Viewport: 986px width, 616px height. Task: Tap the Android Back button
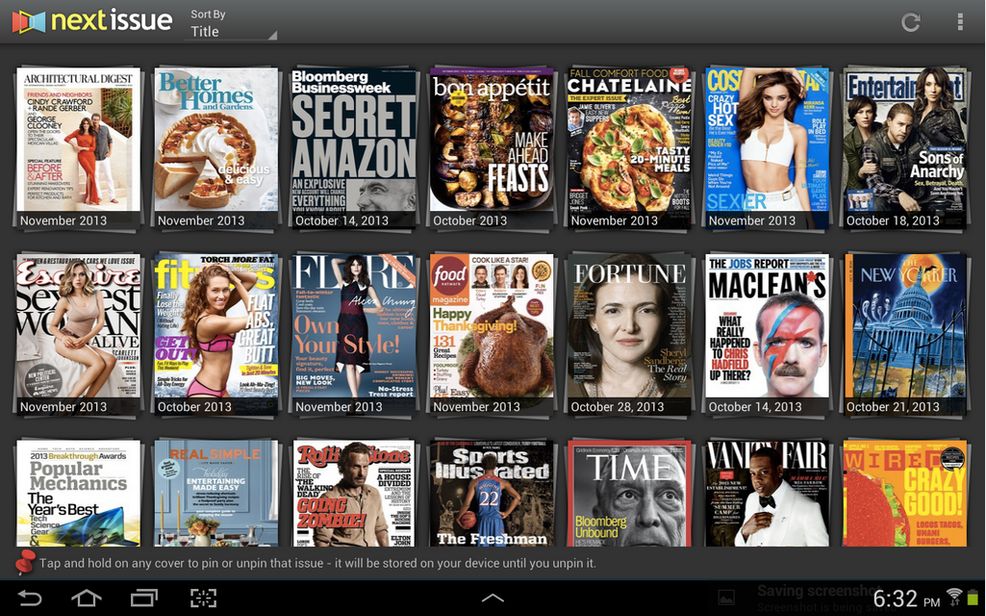(x=30, y=598)
